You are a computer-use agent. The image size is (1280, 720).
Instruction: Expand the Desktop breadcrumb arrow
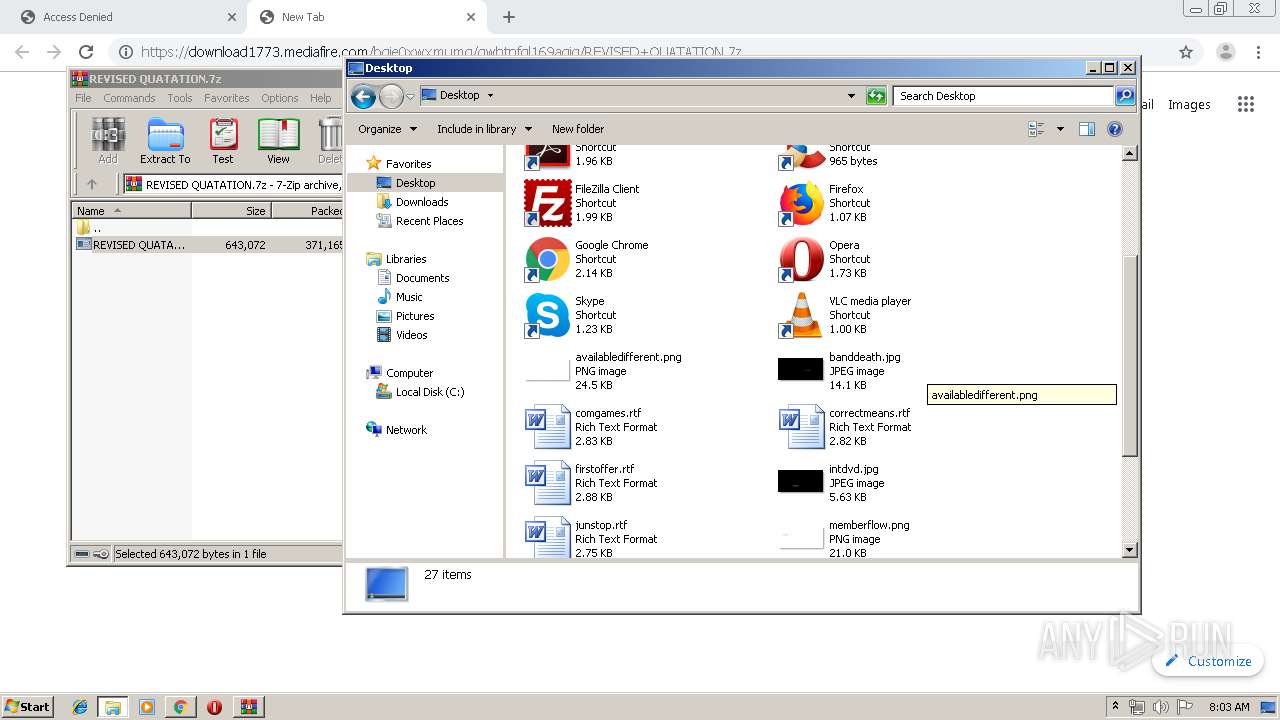(x=490, y=96)
